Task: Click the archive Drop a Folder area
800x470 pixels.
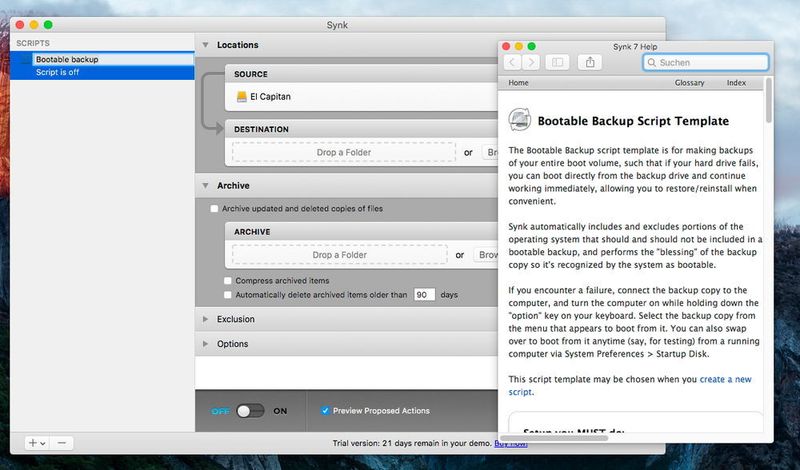Action: coord(340,255)
